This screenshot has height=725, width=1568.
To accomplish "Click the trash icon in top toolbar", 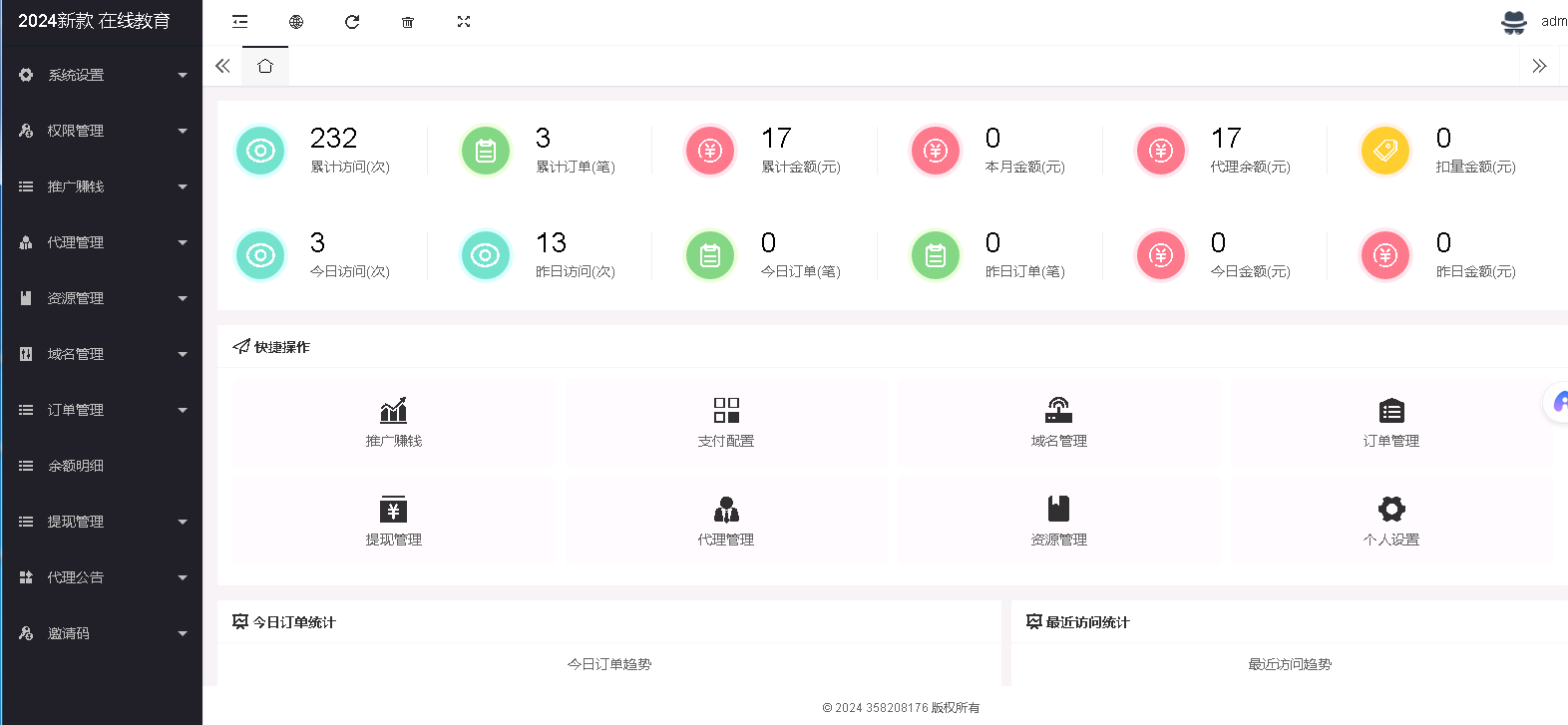I will 408,22.
